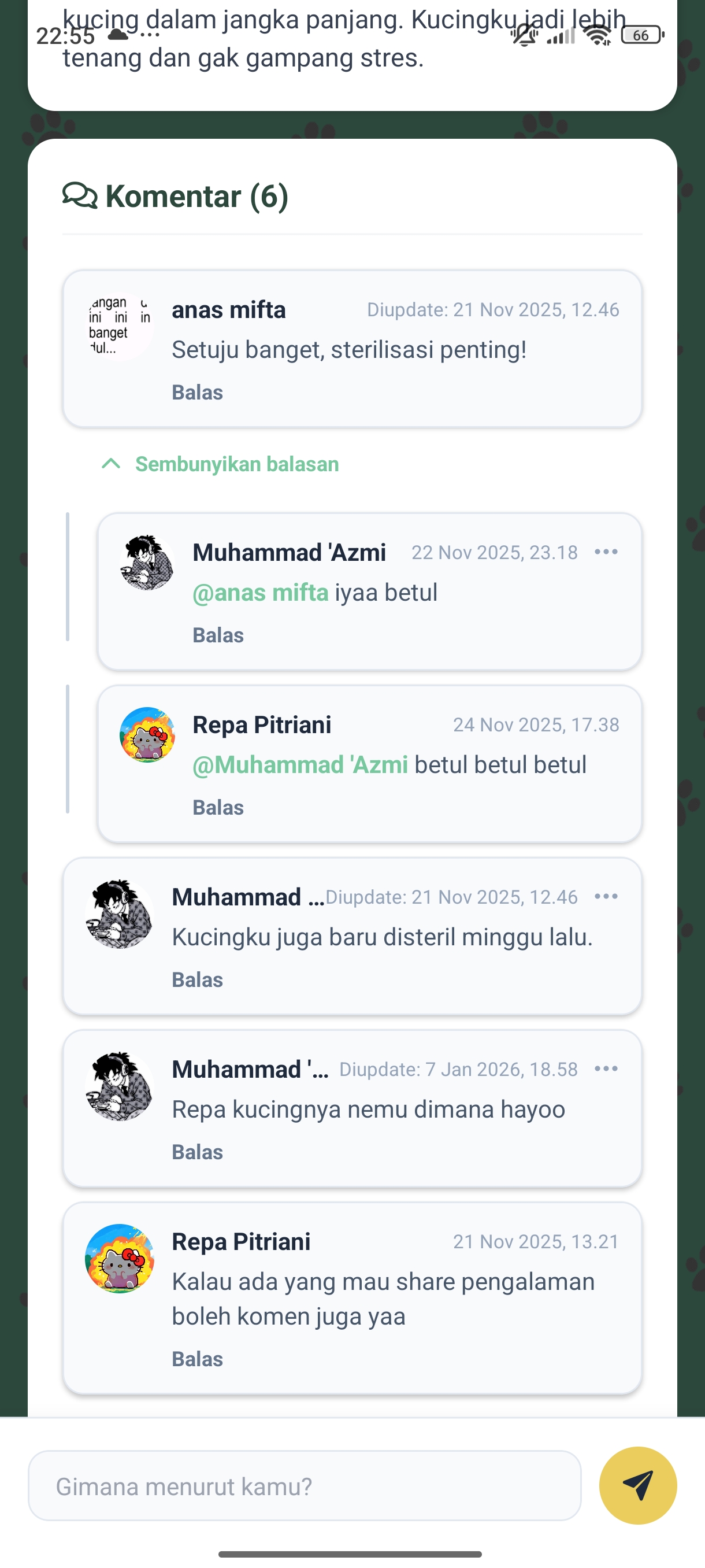Open three-dot menu on 'Repa kucingnya nemu dimana' comment
Screen dimensions: 705x1568
(606, 1069)
